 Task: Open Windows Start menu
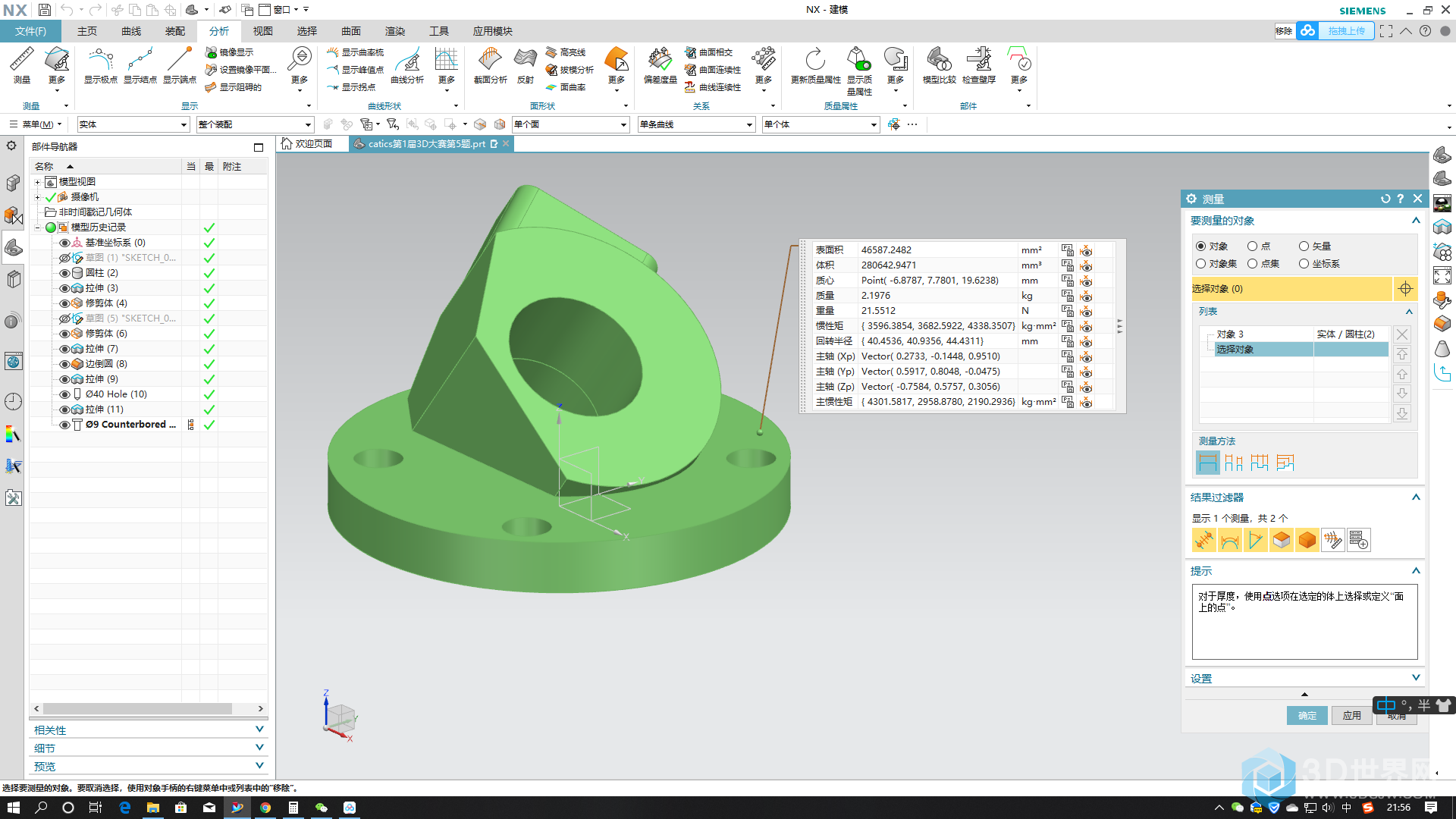click(x=14, y=808)
